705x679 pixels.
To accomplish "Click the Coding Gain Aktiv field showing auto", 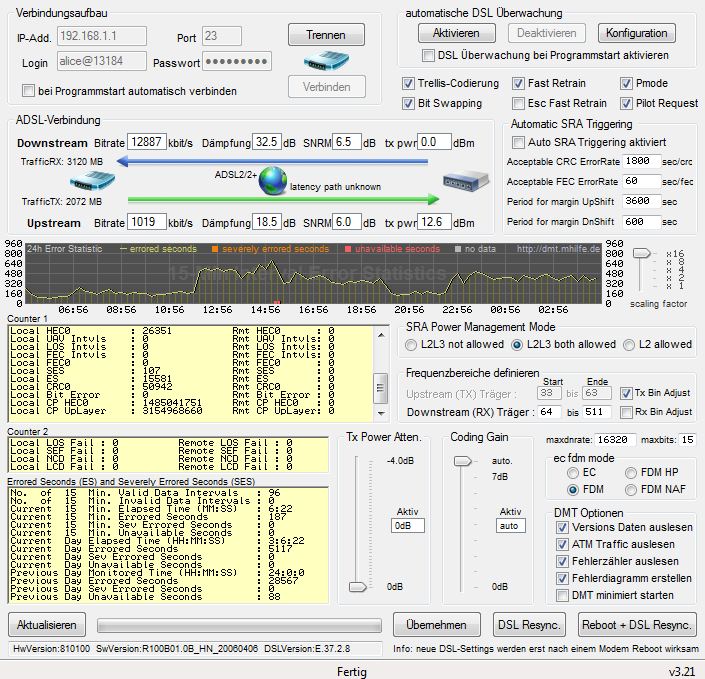I will 511,526.
